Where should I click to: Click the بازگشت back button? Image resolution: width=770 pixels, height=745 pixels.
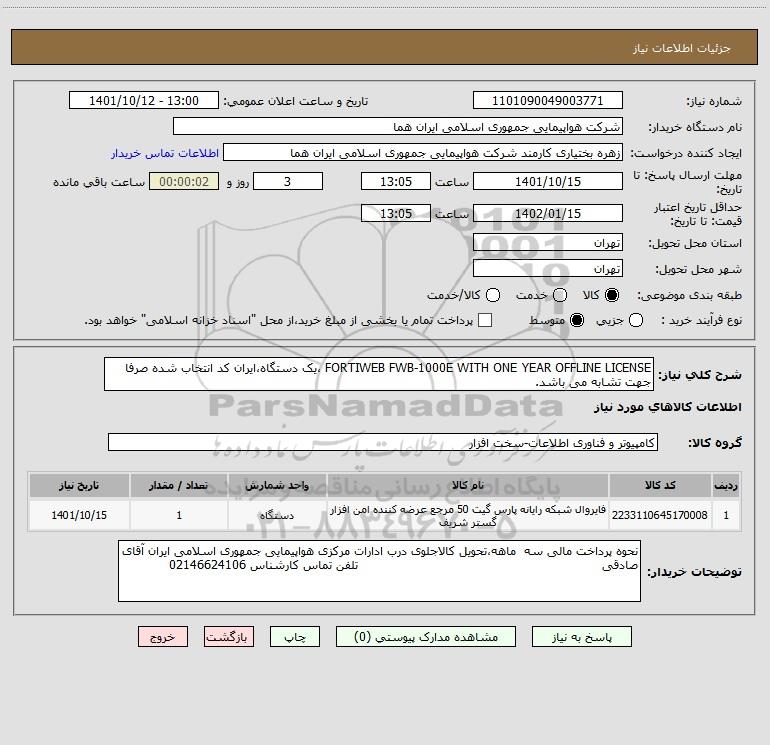pos(229,637)
